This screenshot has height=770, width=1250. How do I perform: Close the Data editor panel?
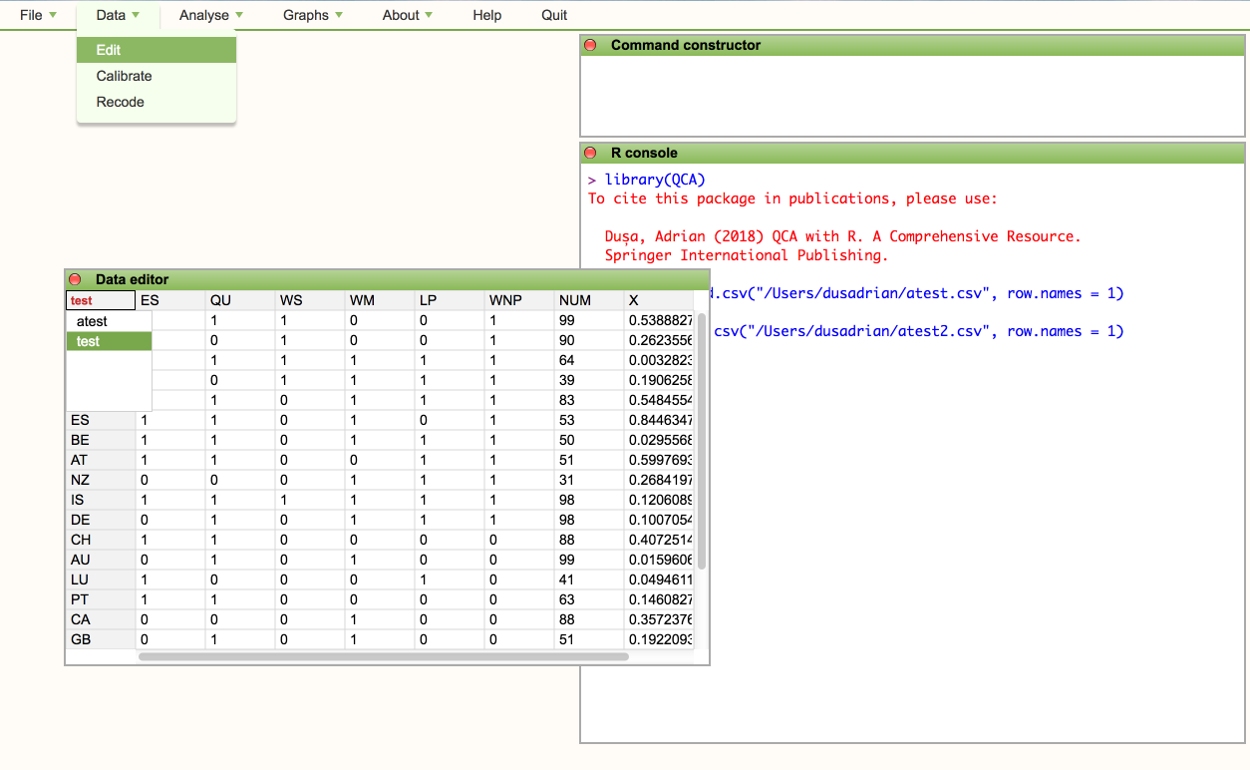pos(75,280)
